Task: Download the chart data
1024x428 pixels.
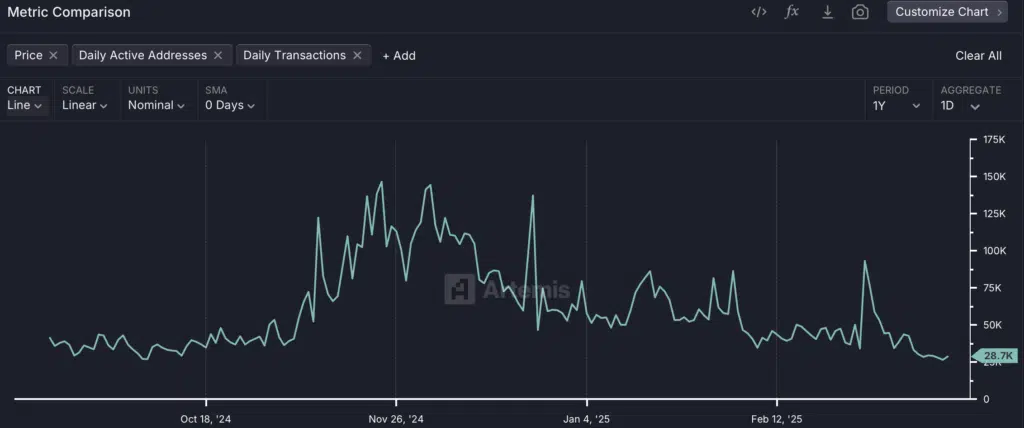Action: point(827,12)
